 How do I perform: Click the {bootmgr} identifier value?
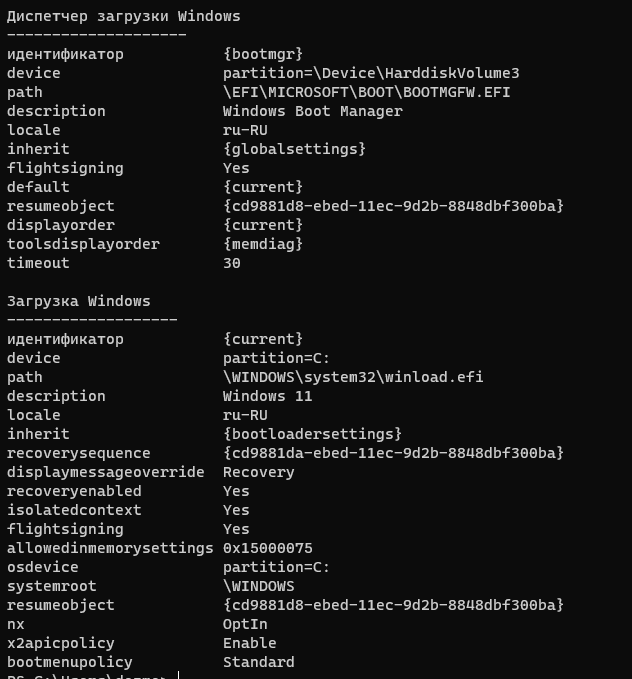click(263, 54)
